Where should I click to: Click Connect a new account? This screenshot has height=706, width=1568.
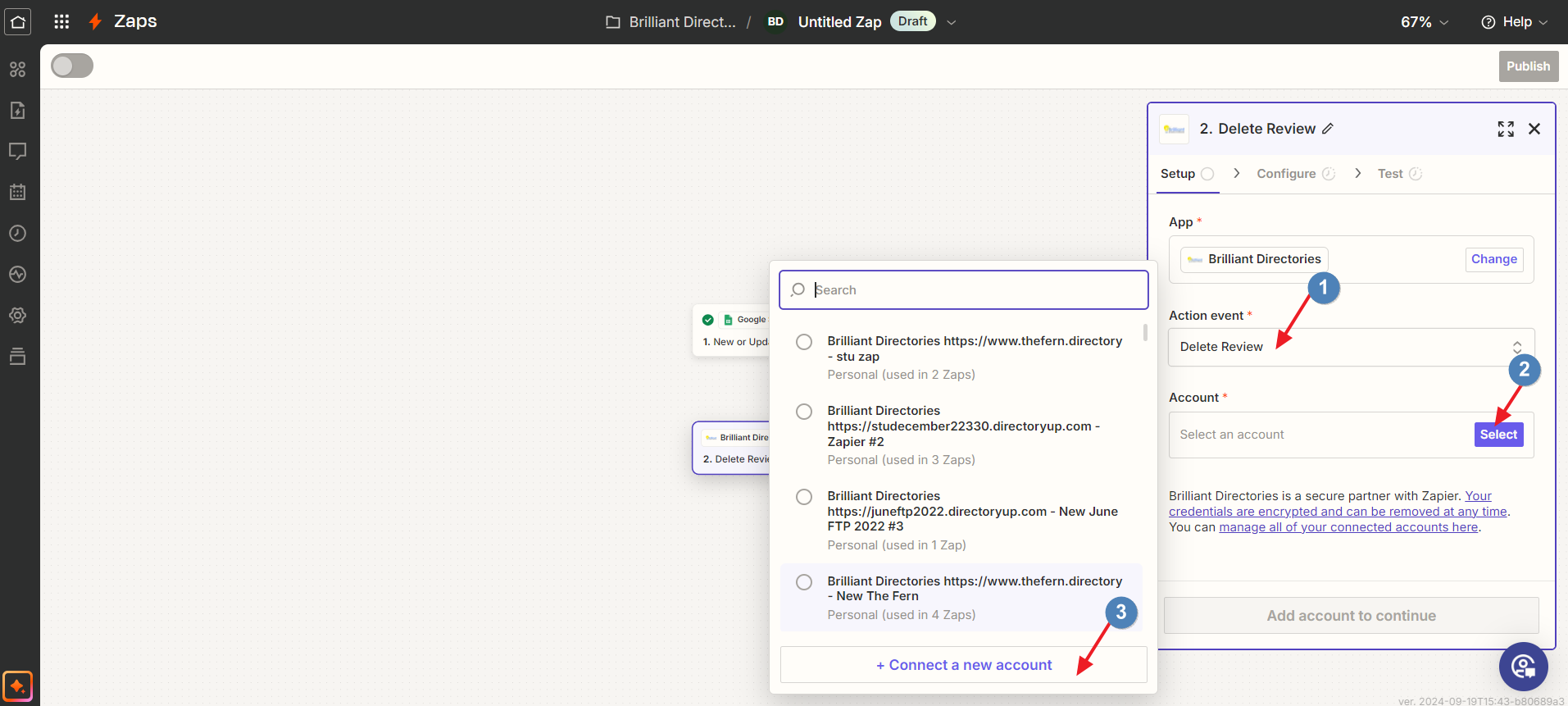(964, 665)
